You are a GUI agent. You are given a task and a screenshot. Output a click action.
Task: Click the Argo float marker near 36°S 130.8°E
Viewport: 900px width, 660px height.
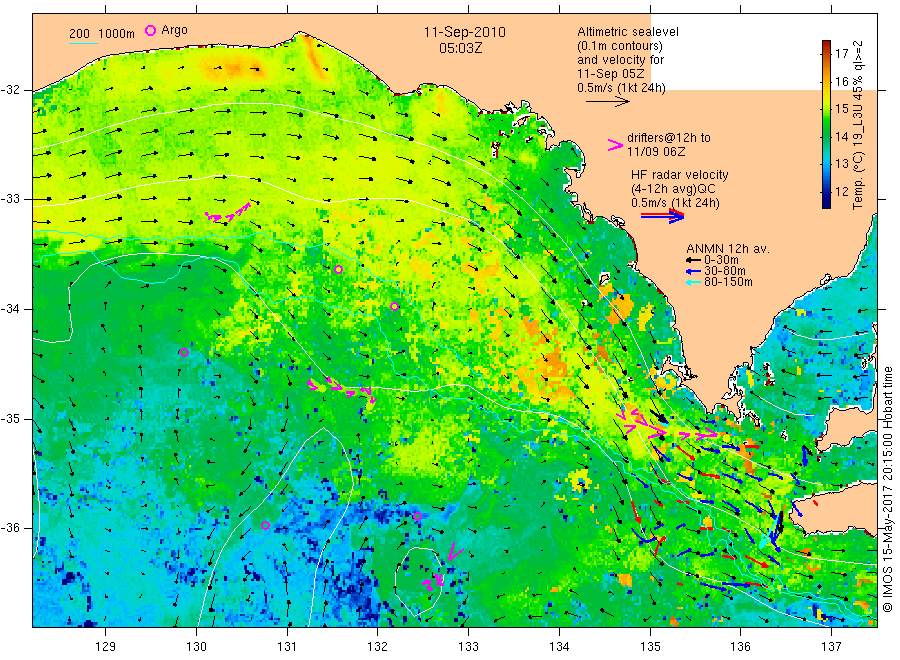click(x=265, y=525)
